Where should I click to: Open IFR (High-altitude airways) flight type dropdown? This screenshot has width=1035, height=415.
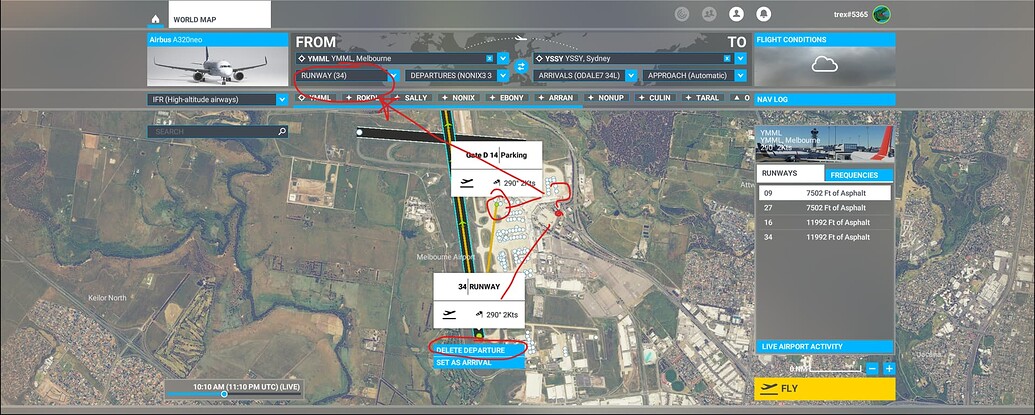click(281, 99)
